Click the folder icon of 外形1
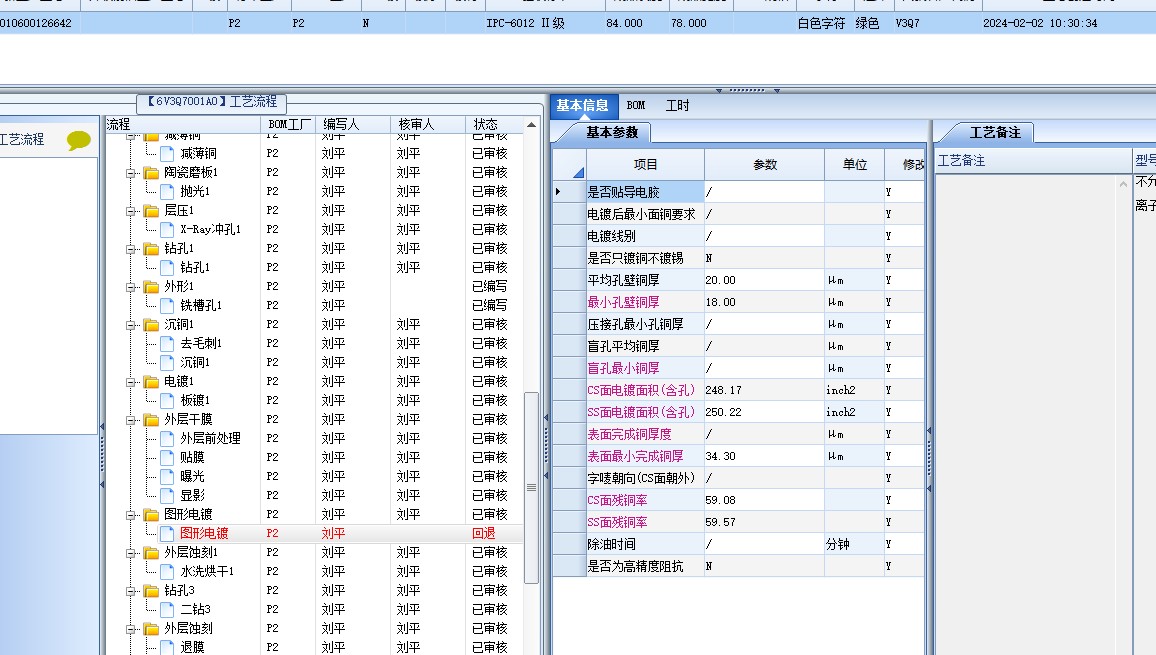 [151, 287]
